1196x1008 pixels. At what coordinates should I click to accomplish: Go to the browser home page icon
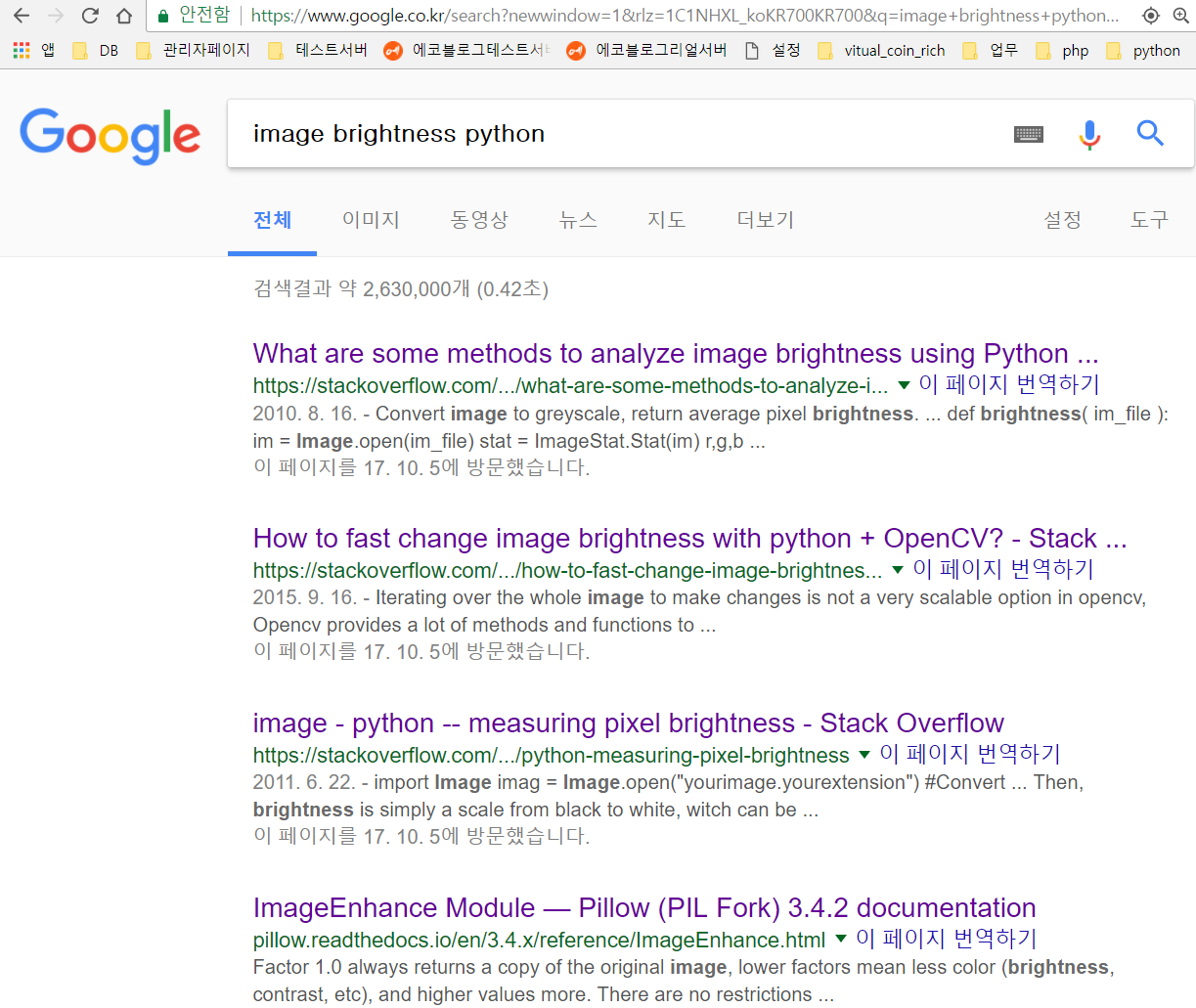(x=124, y=16)
